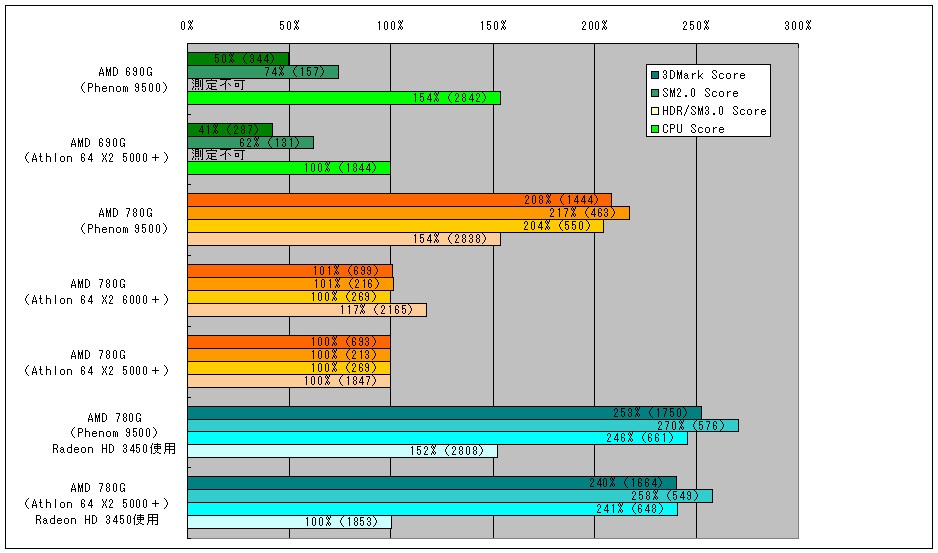
Task: Select the '3DMark Score' legend label
Action: pyautogui.click(x=704, y=75)
